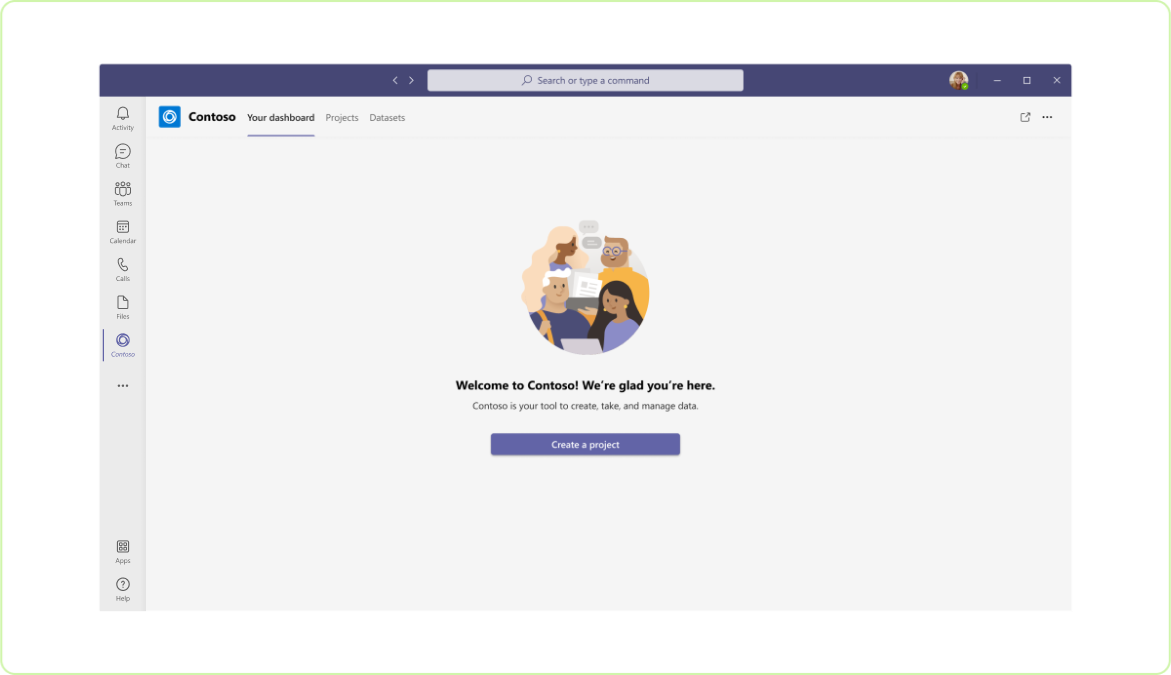The width and height of the screenshot is (1171, 675).
Task: Open Chat in the sidebar
Action: tap(122, 156)
